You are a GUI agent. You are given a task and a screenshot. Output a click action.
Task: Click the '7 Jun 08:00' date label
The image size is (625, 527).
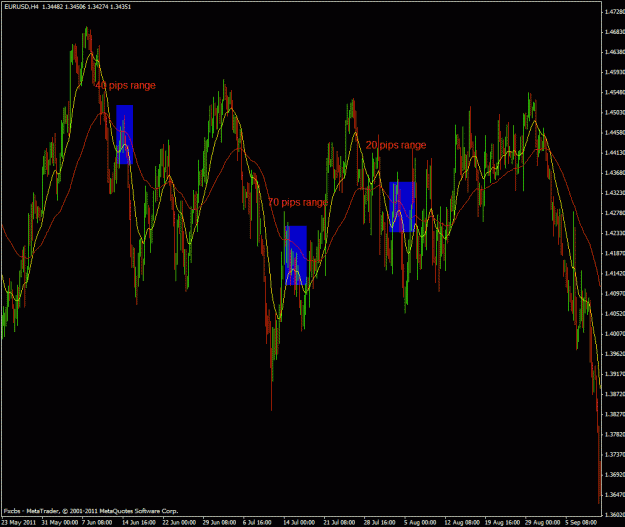pos(97,522)
